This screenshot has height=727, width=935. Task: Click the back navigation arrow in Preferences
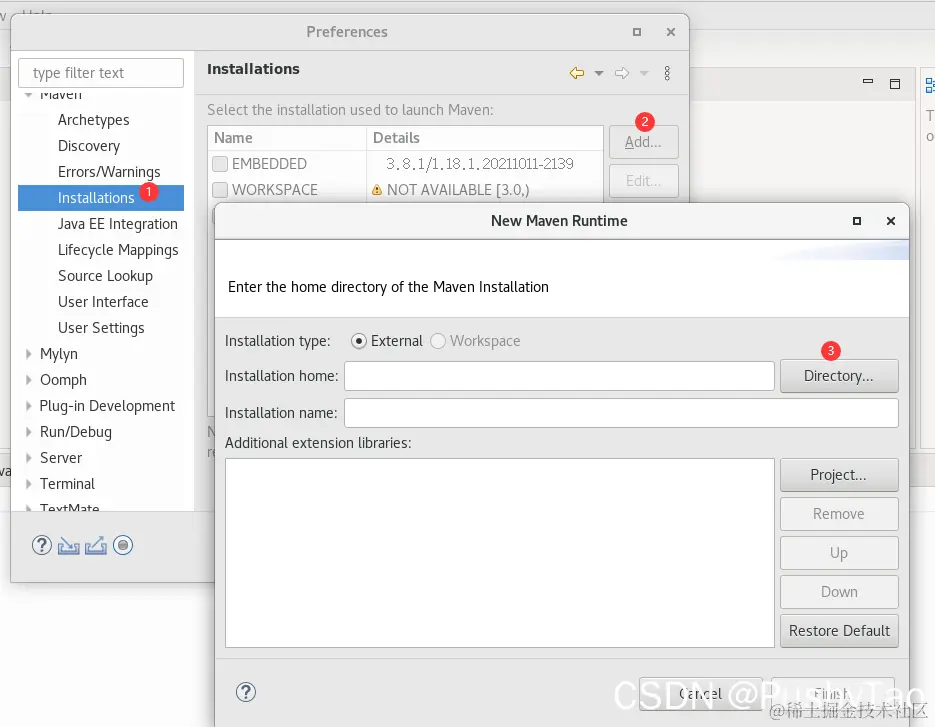coord(577,73)
